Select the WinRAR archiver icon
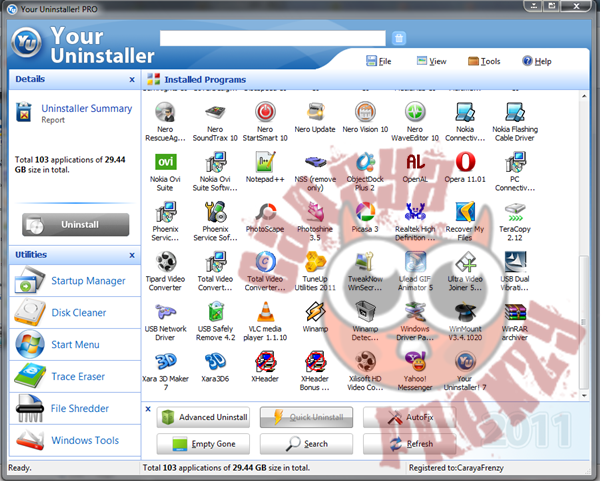 pos(515,312)
